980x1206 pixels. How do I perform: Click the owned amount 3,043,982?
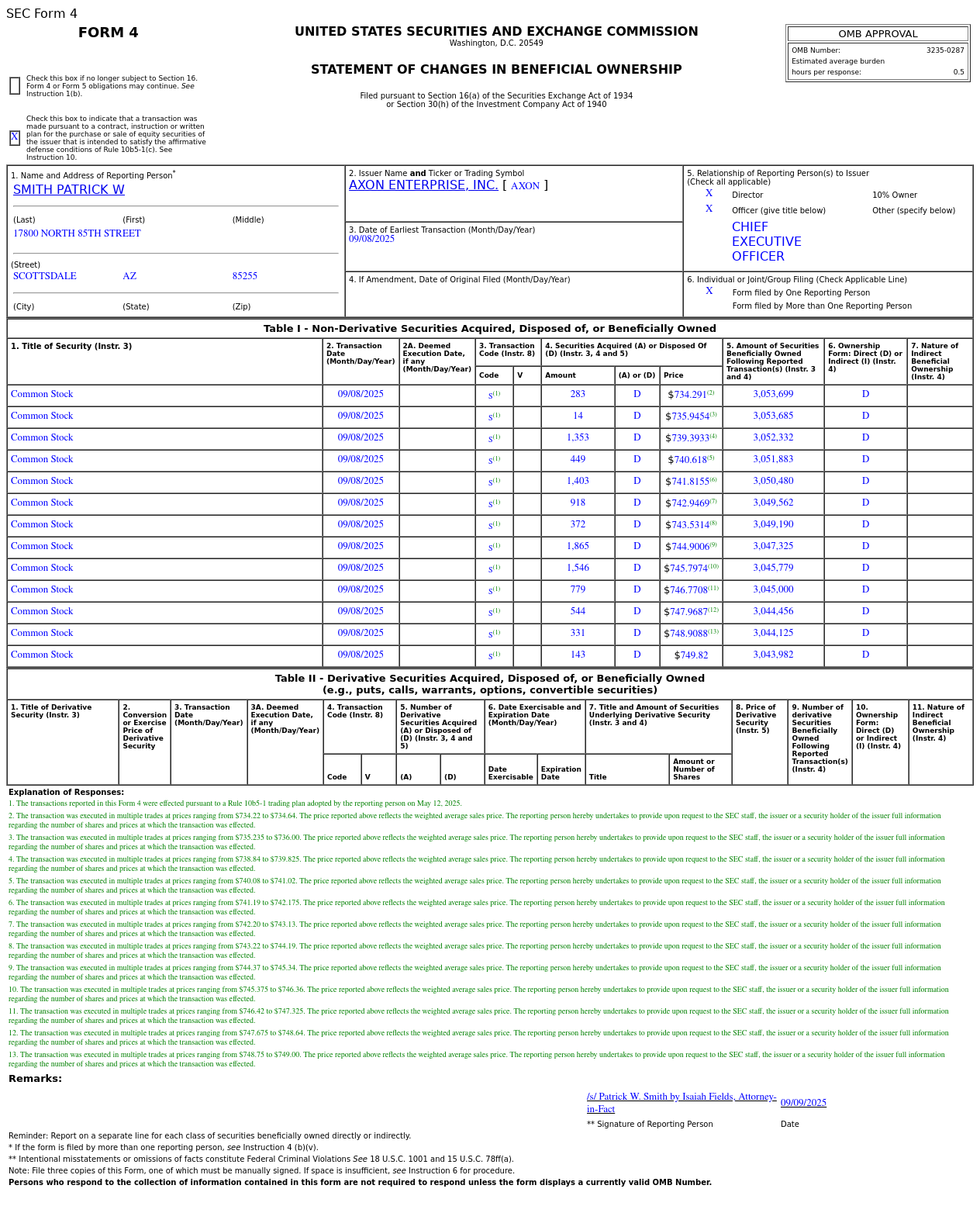[x=773, y=655]
